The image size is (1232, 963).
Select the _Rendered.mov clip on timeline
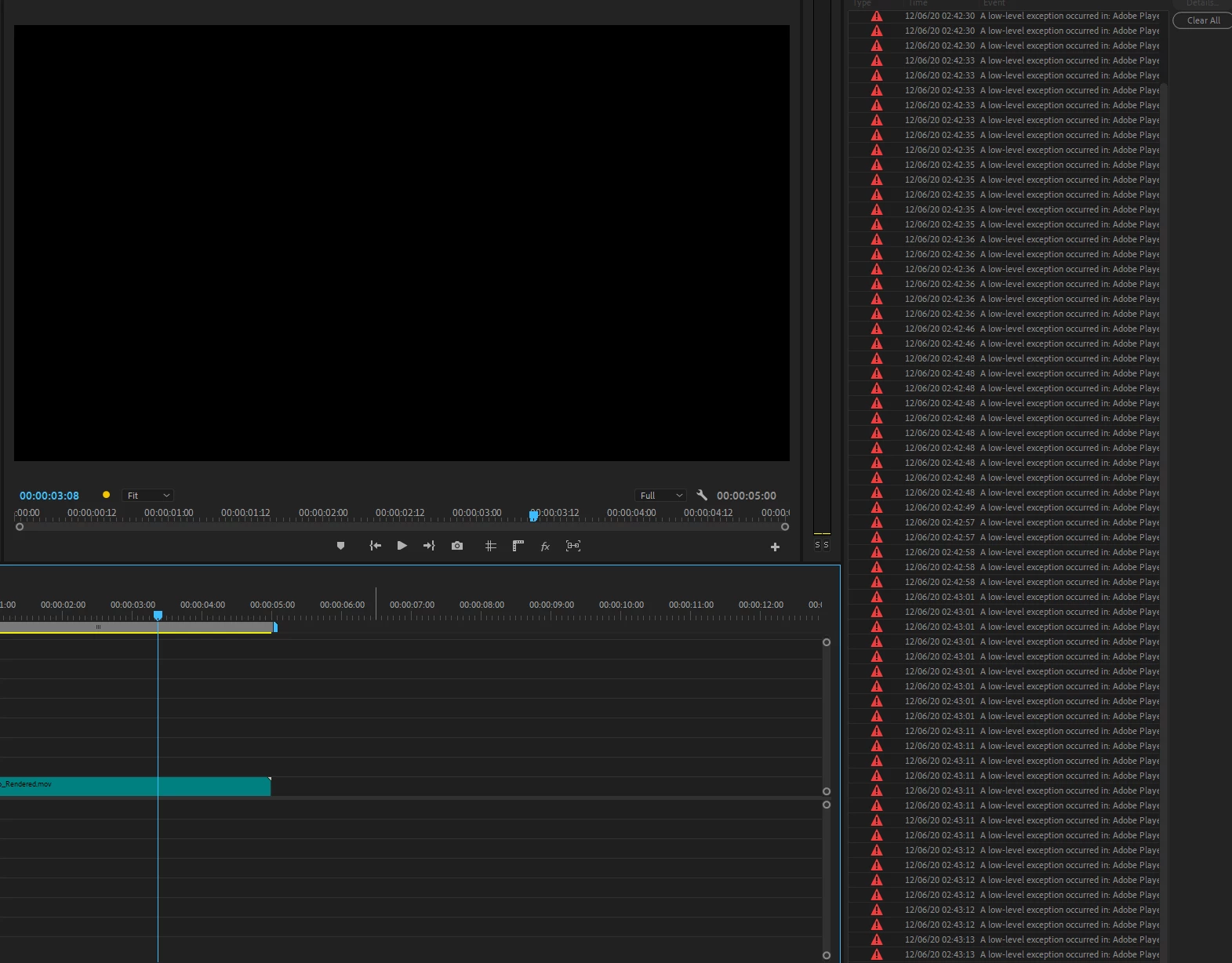coord(135,787)
